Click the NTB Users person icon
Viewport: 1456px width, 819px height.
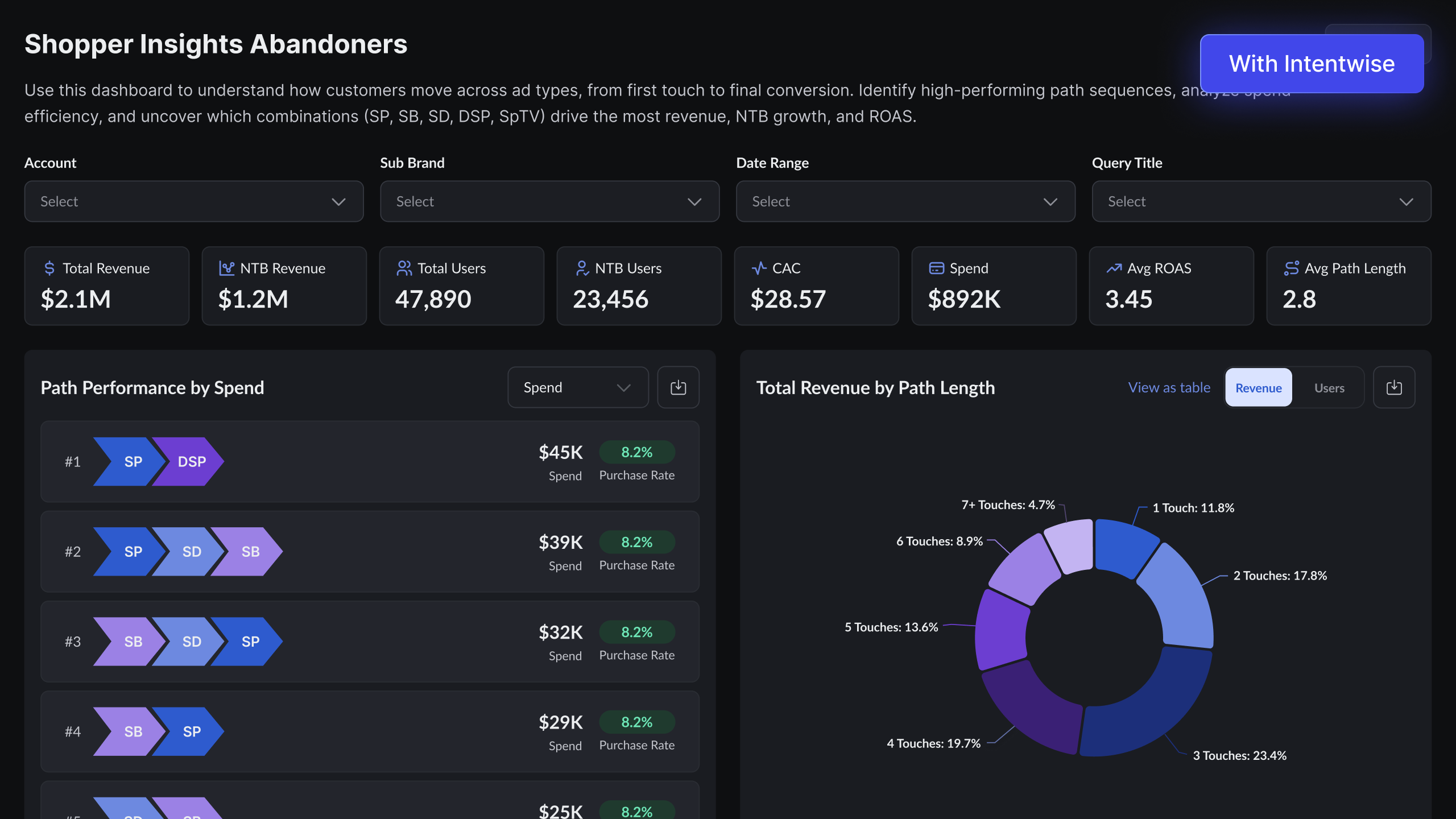pos(582,268)
